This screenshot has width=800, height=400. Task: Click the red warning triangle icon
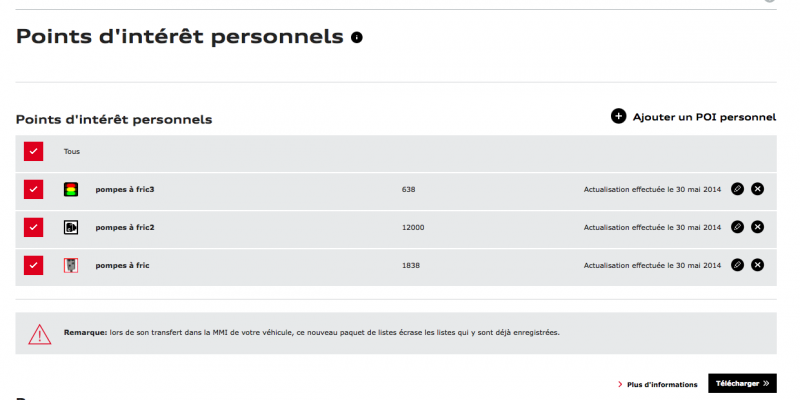pos(39,334)
